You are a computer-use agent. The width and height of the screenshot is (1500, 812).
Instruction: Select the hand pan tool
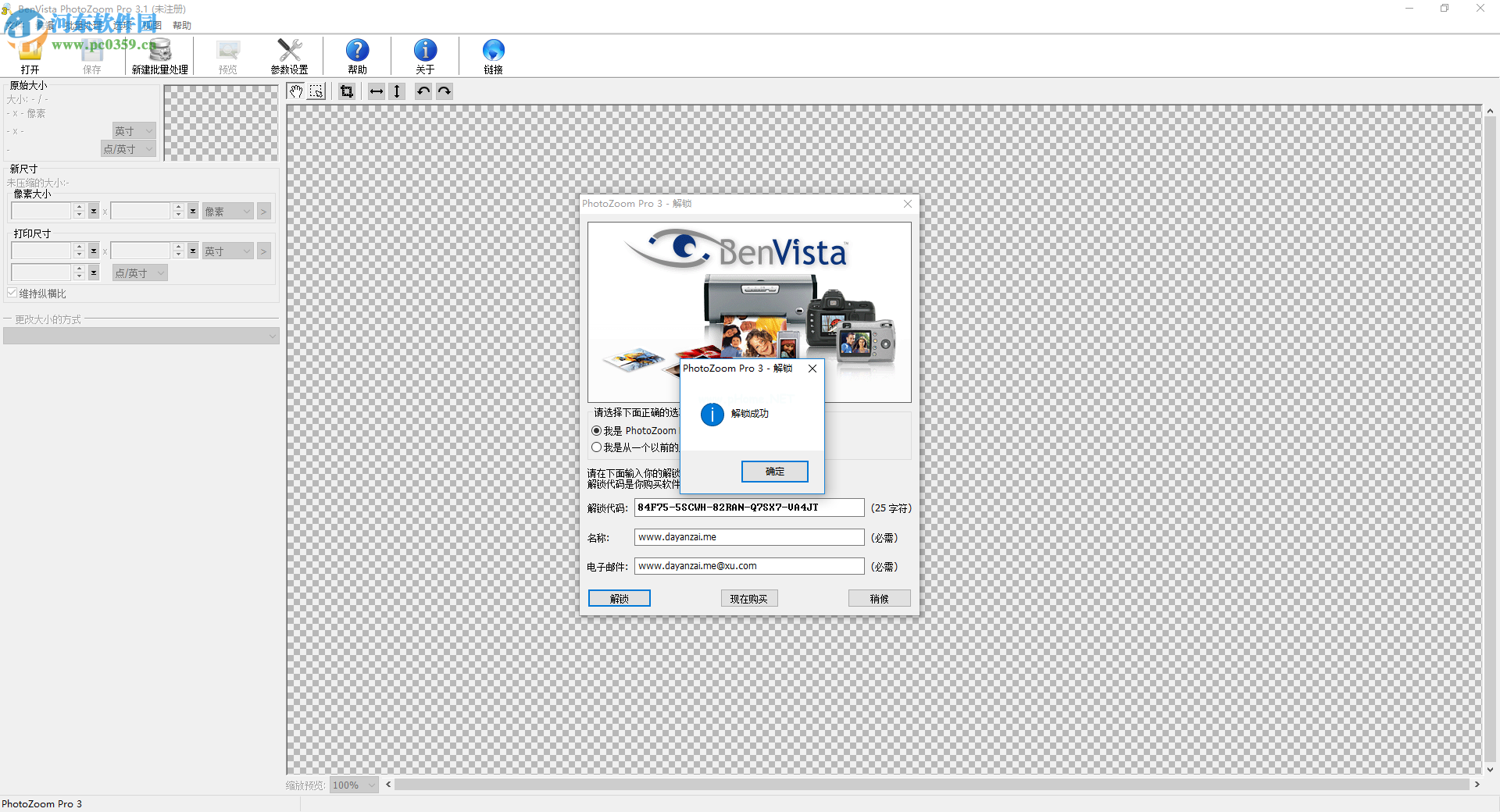click(297, 91)
